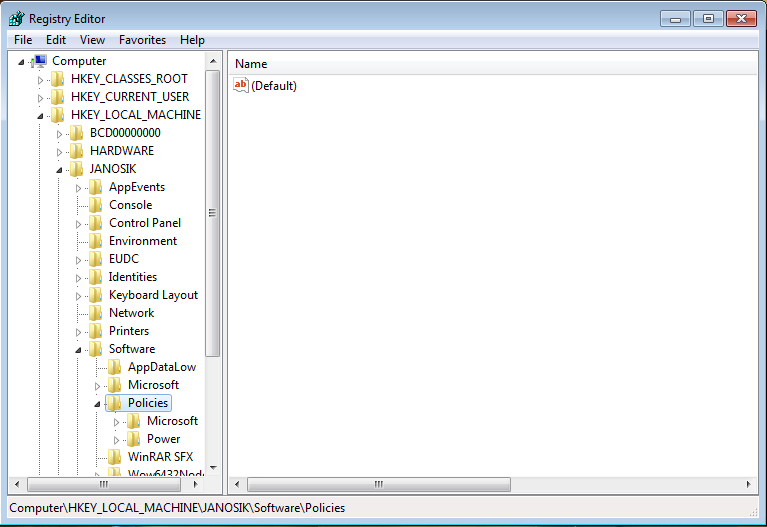
Task: Click the tree pane scroll up arrow
Action: point(213,61)
